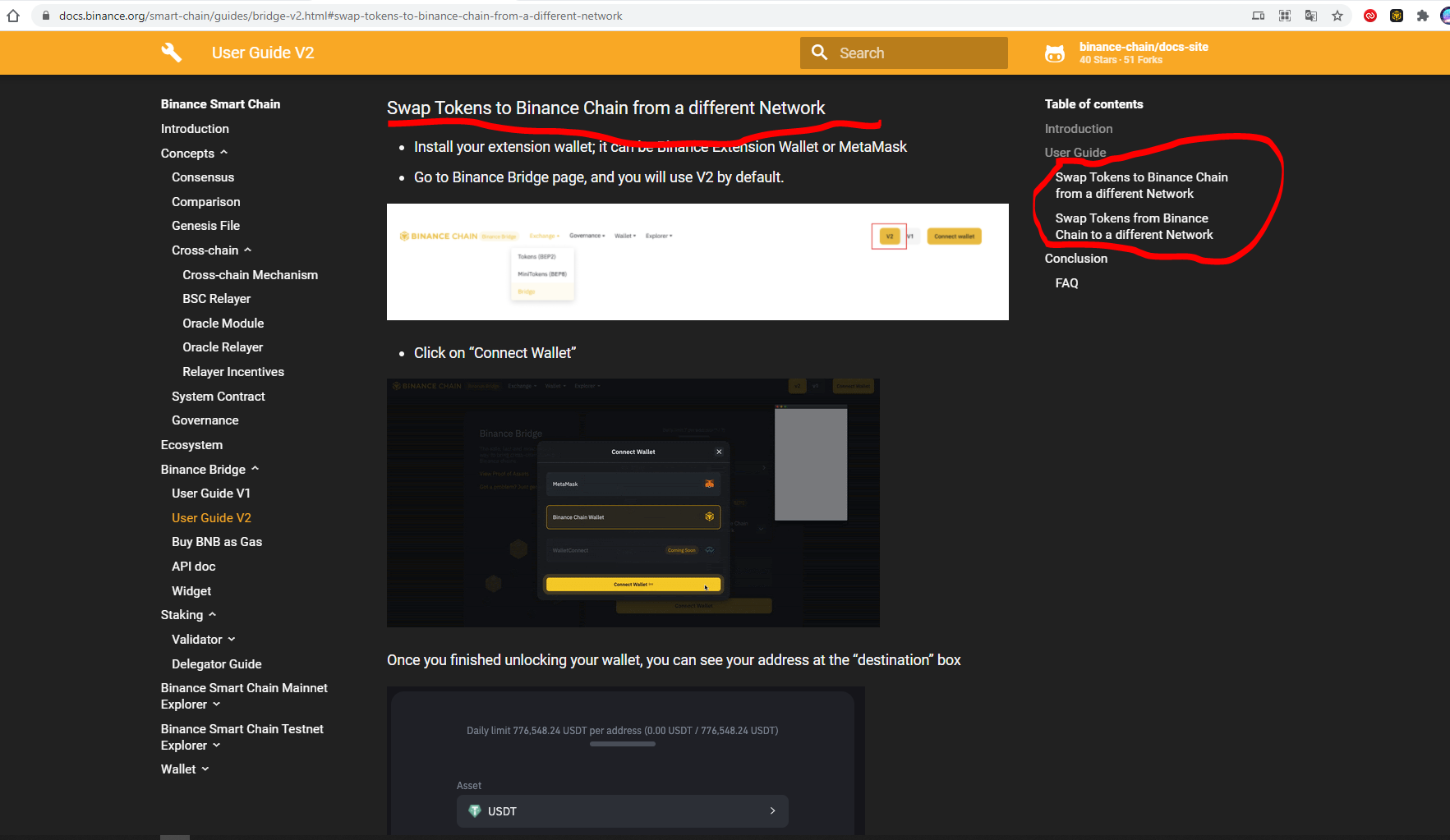This screenshot has height=840, width=1450.
Task: Click the address bar URL
Action: [x=340, y=16]
